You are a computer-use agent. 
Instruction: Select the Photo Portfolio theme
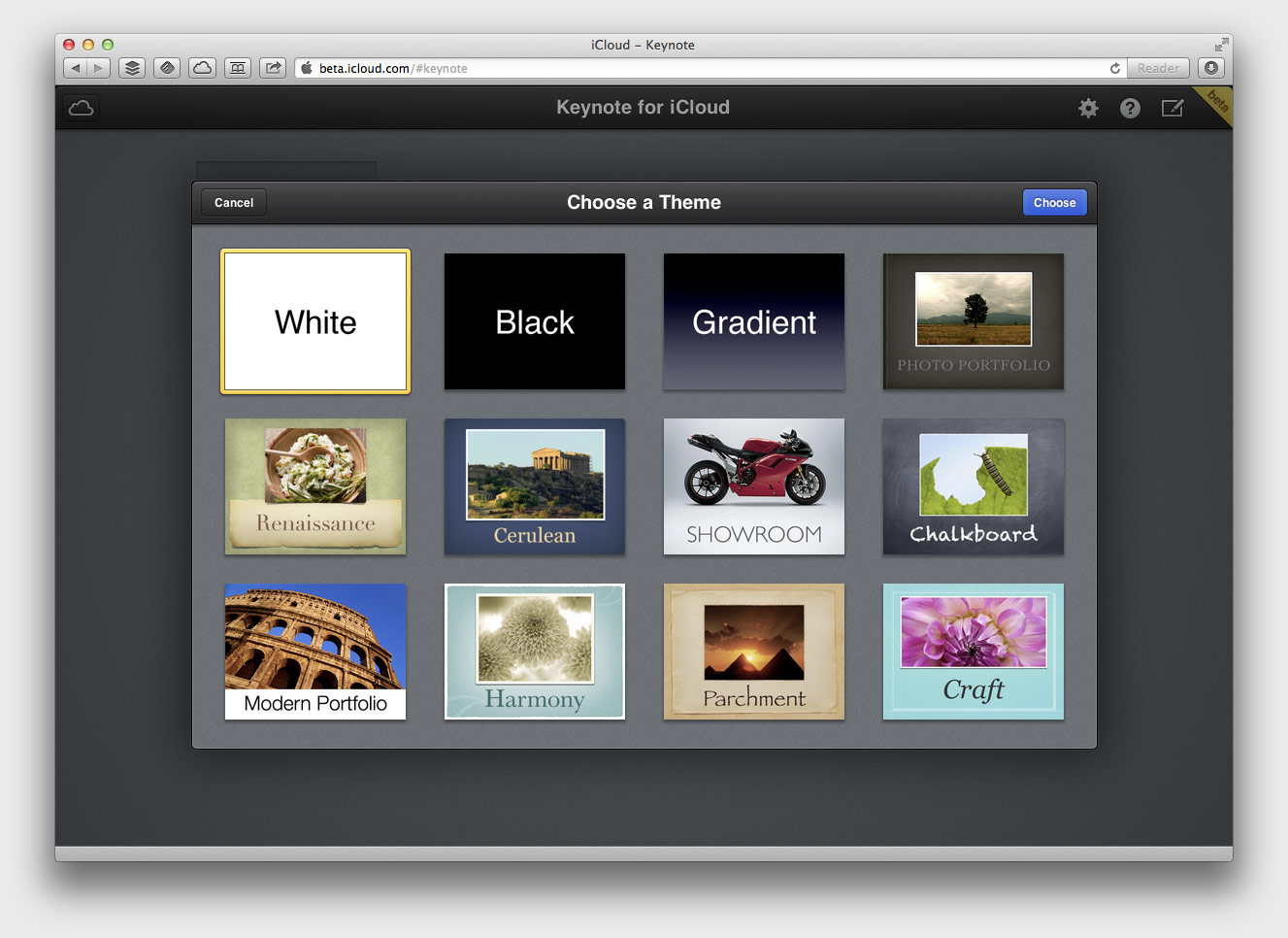974,321
